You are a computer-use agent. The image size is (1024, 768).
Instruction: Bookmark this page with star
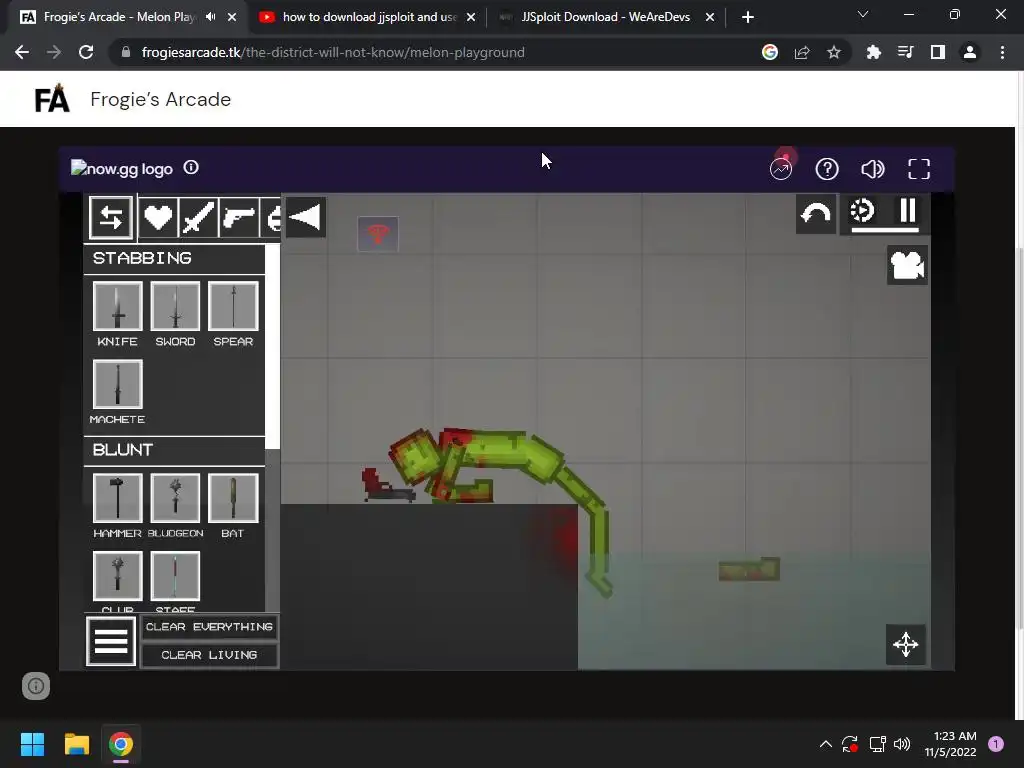click(834, 52)
